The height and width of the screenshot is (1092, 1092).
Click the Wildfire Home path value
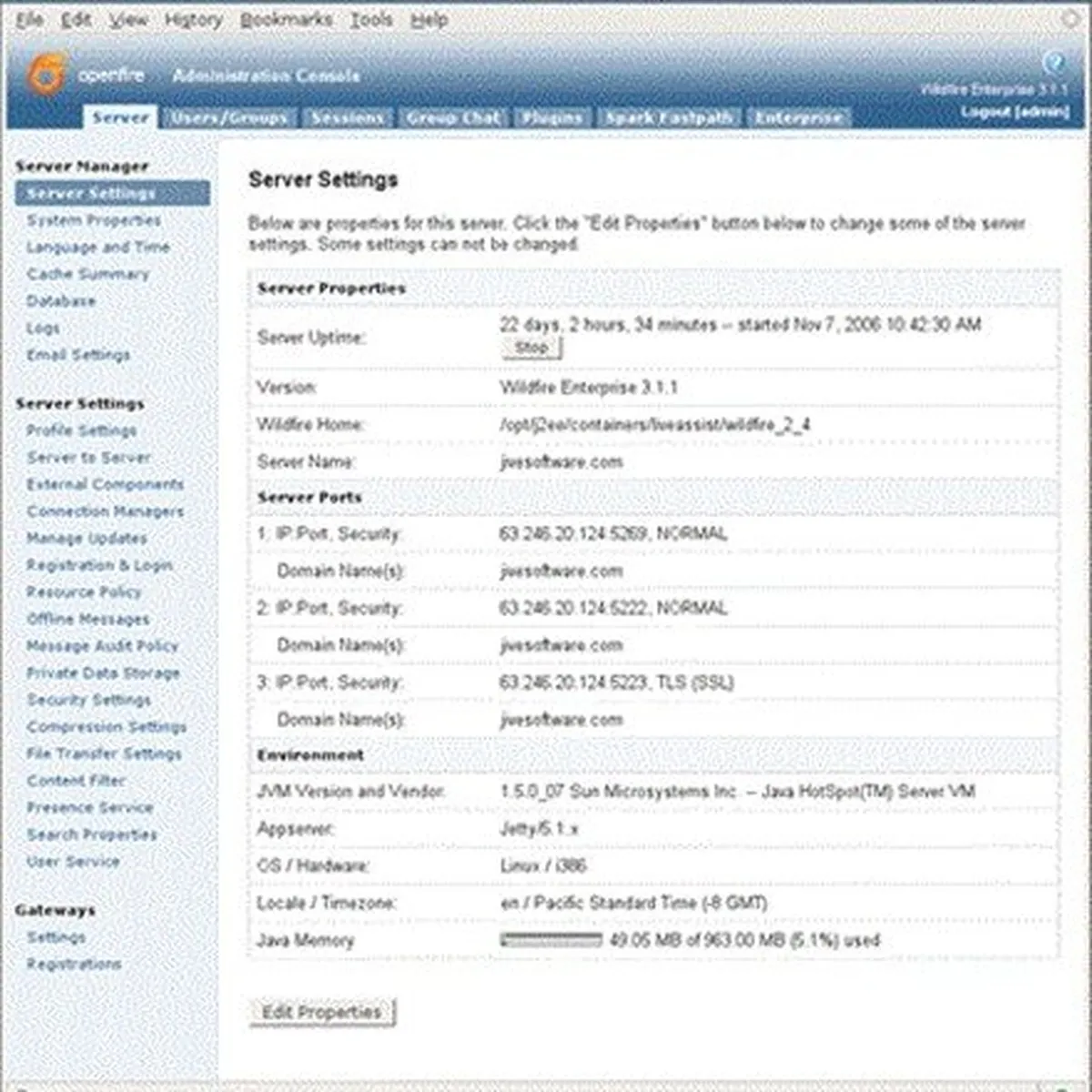click(x=654, y=425)
